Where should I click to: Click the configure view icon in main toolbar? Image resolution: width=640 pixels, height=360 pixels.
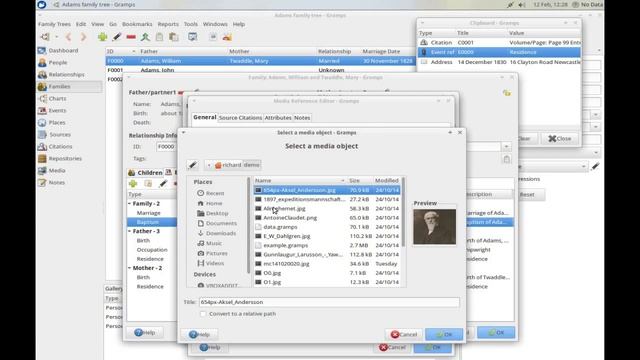pos(193,37)
